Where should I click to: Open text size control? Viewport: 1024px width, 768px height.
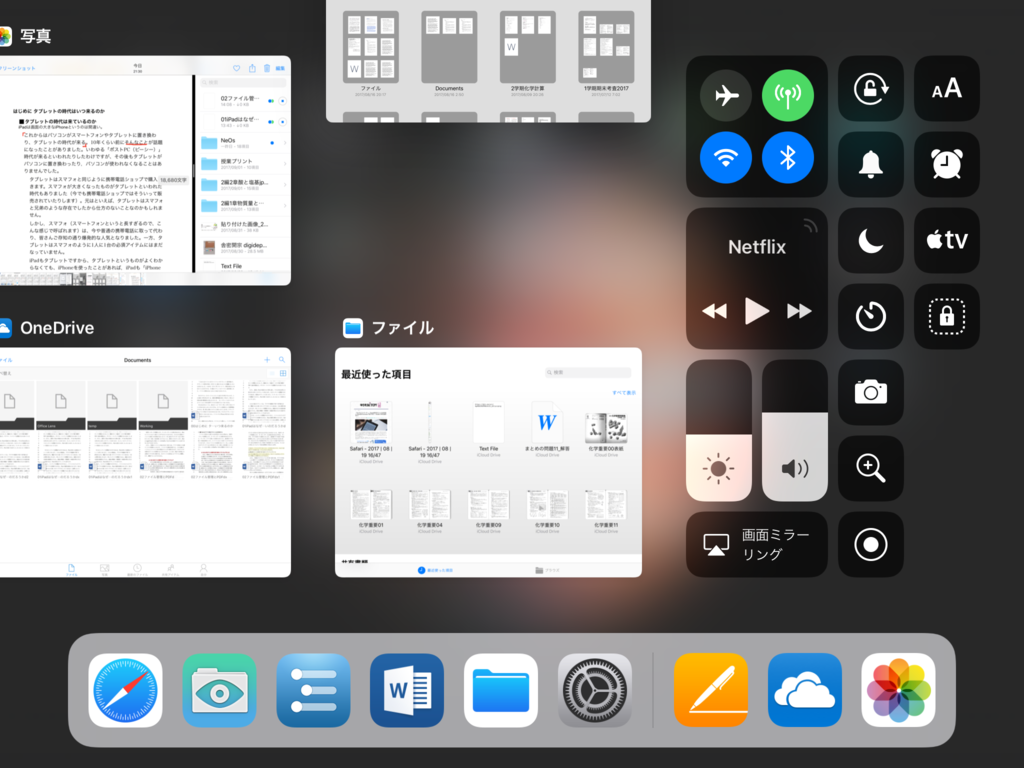coord(946,88)
